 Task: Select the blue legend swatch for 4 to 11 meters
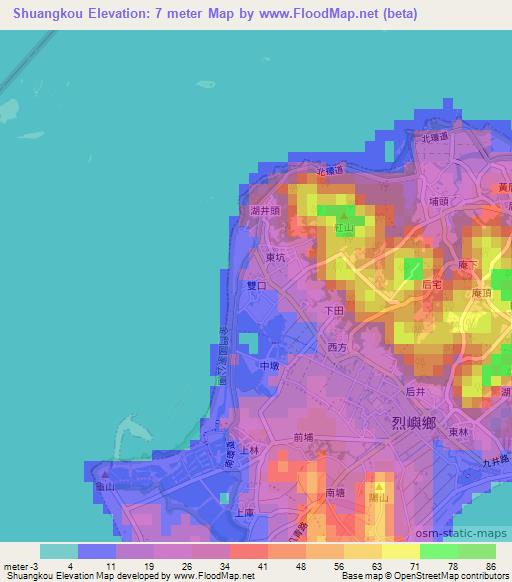pos(97,551)
